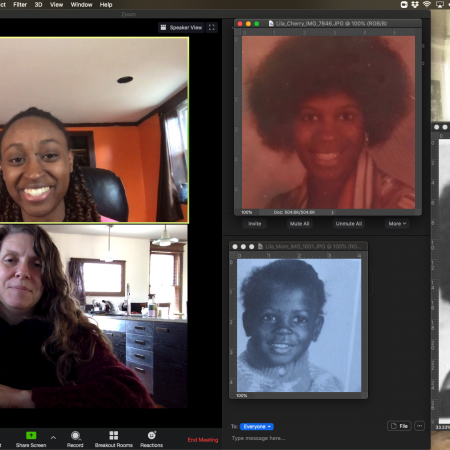Click the chat File button
This screenshot has height=450, width=450.
[x=399, y=426]
